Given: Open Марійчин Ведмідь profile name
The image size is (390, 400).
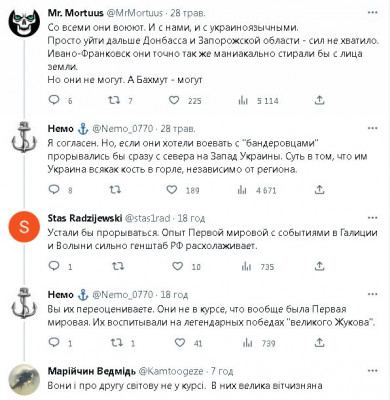Looking at the screenshot, I should point(92,371).
